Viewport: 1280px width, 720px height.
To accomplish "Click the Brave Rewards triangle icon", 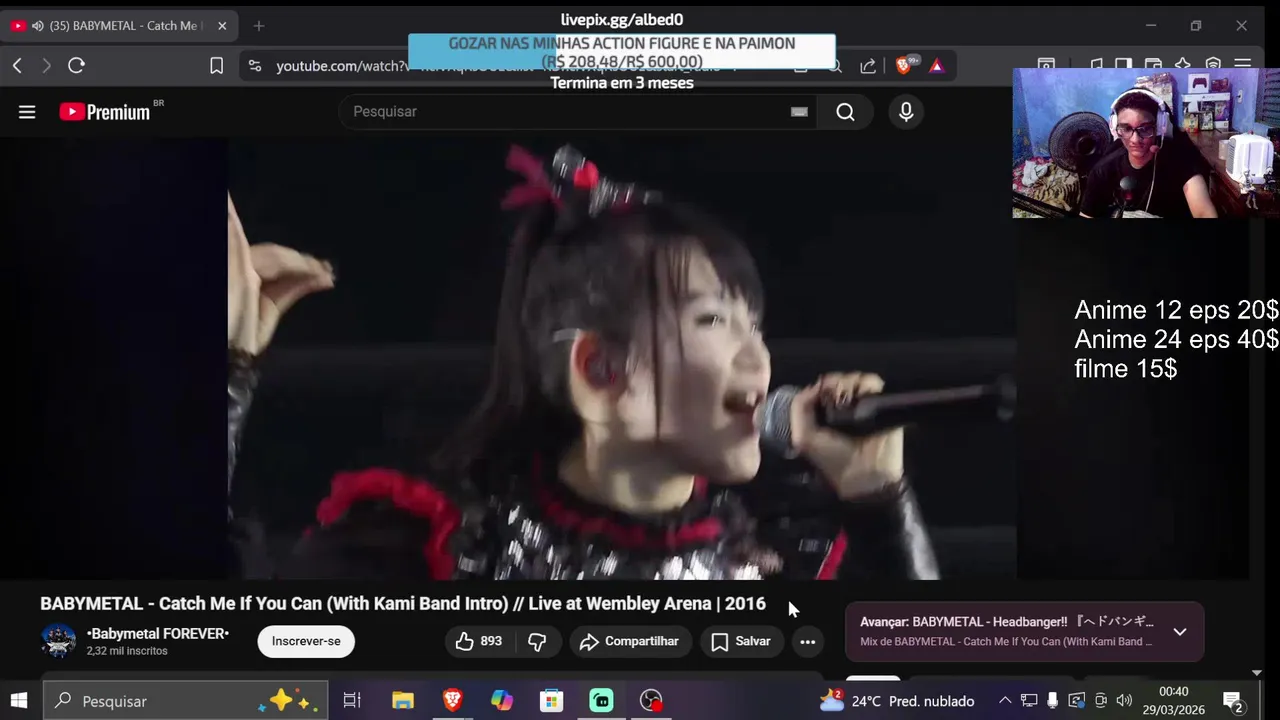I will [x=936, y=66].
